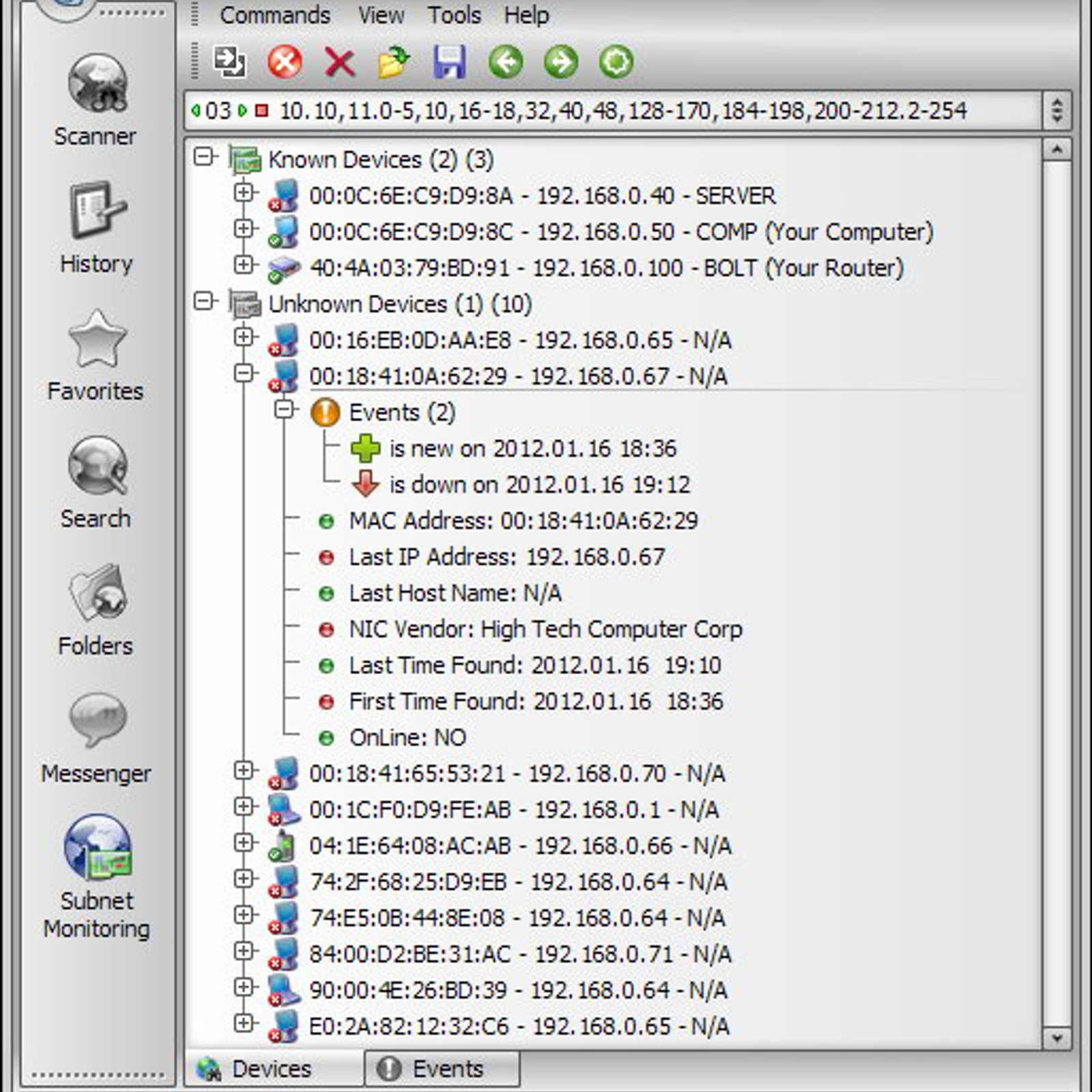
Task: Open the Help menu
Action: point(526,15)
